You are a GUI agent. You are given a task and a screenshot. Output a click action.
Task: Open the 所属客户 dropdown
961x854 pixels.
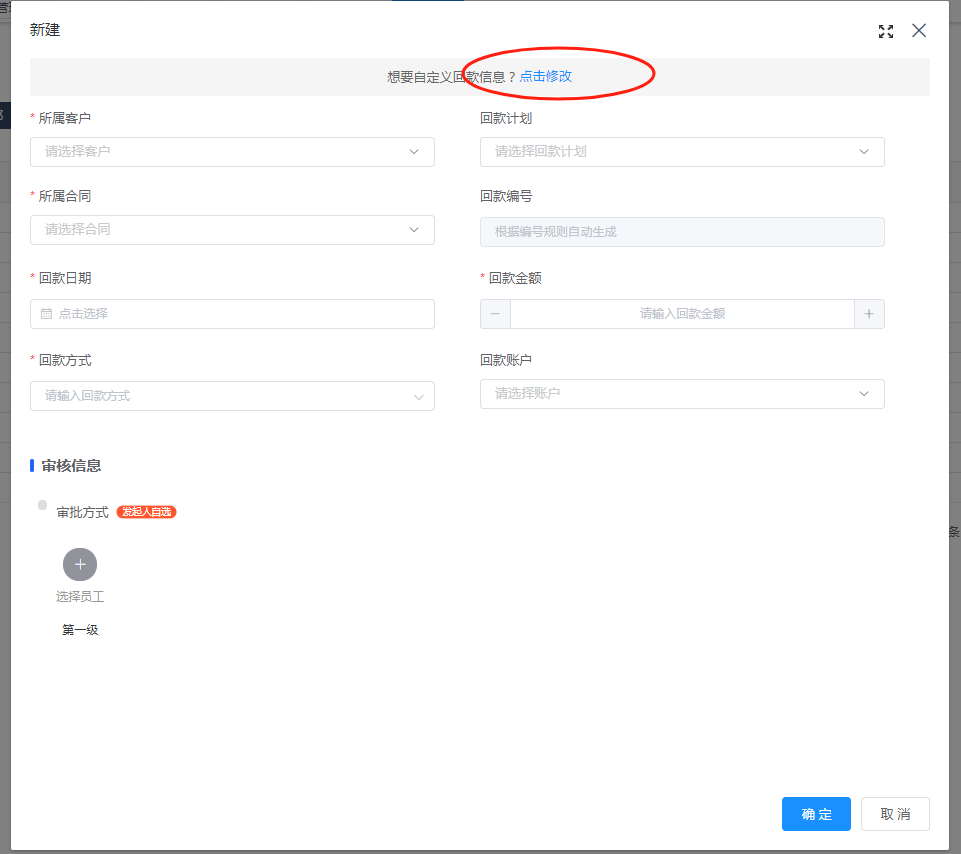click(232, 152)
